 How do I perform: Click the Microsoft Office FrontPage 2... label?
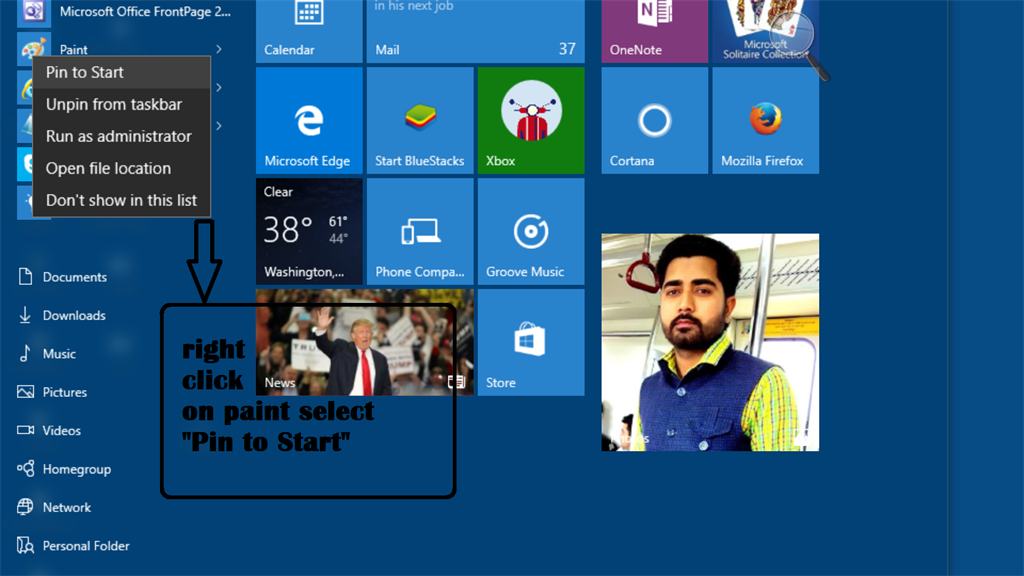coord(145,12)
